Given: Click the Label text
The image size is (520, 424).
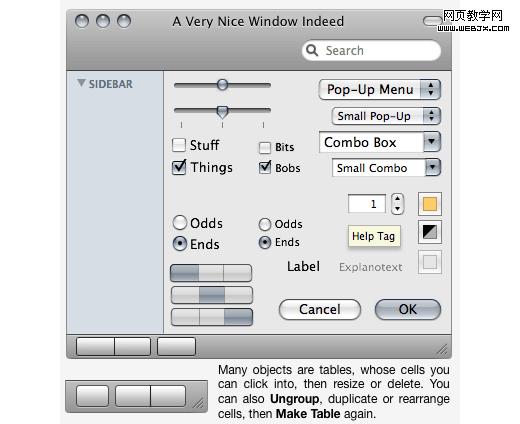Looking at the screenshot, I should pos(303,267).
